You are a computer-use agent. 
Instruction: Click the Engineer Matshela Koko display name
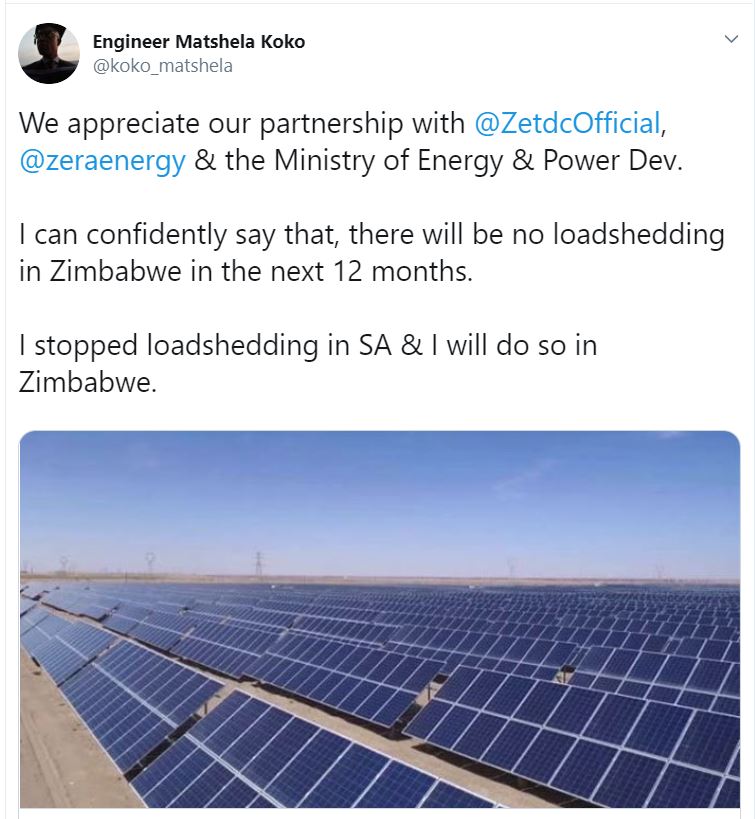coord(199,41)
